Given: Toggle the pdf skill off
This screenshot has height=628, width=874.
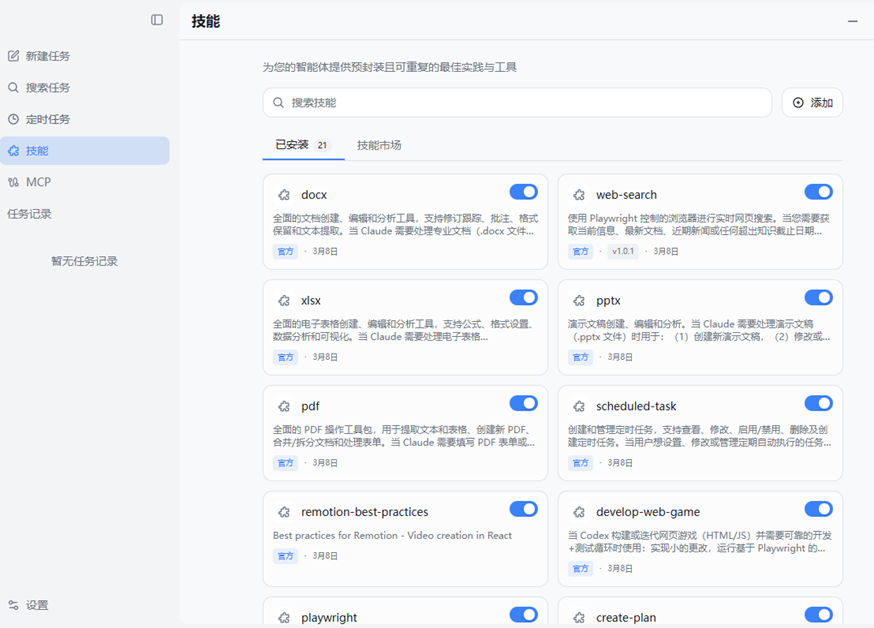Looking at the screenshot, I should point(523,403).
